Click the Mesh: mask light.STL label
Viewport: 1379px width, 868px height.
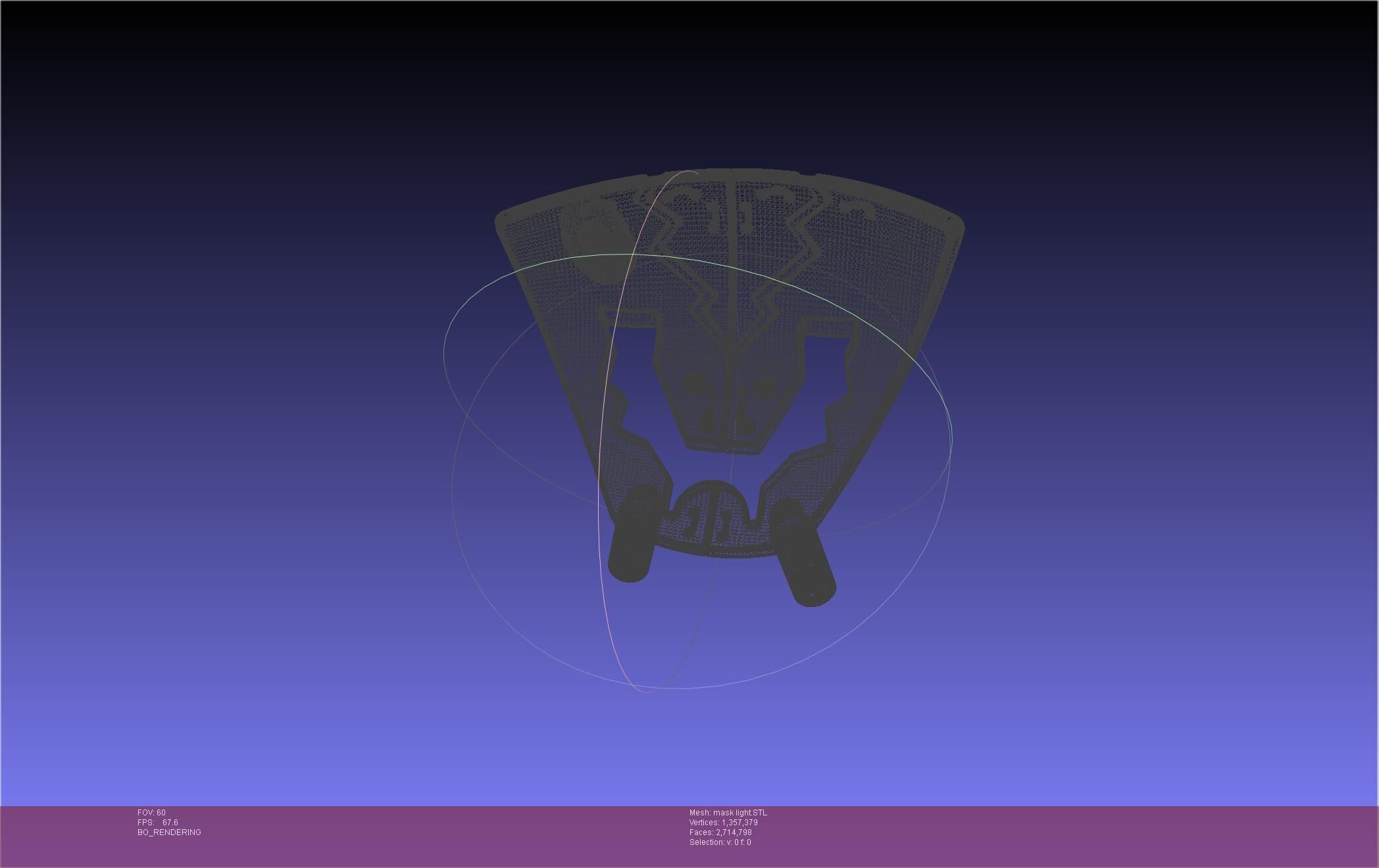(x=728, y=813)
